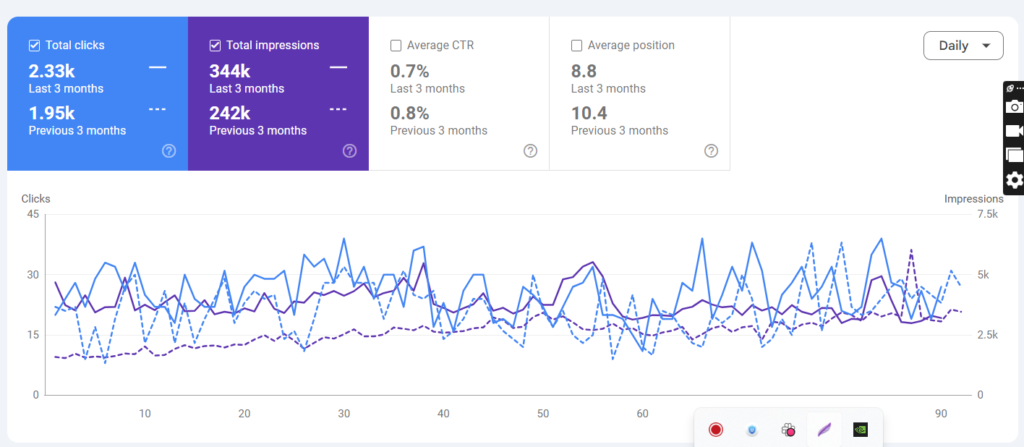This screenshot has height=447, width=1024.
Task: Click the Average CTR help icon
Action: click(x=530, y=151)
